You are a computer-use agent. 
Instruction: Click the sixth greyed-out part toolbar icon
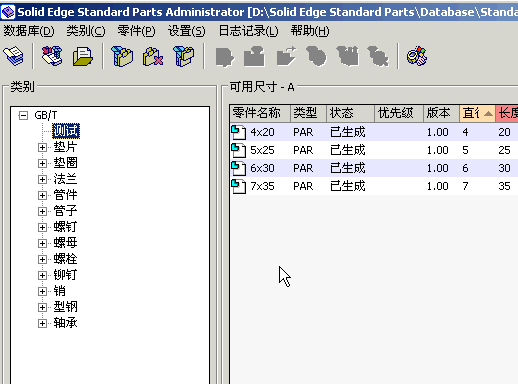[378, 56]
